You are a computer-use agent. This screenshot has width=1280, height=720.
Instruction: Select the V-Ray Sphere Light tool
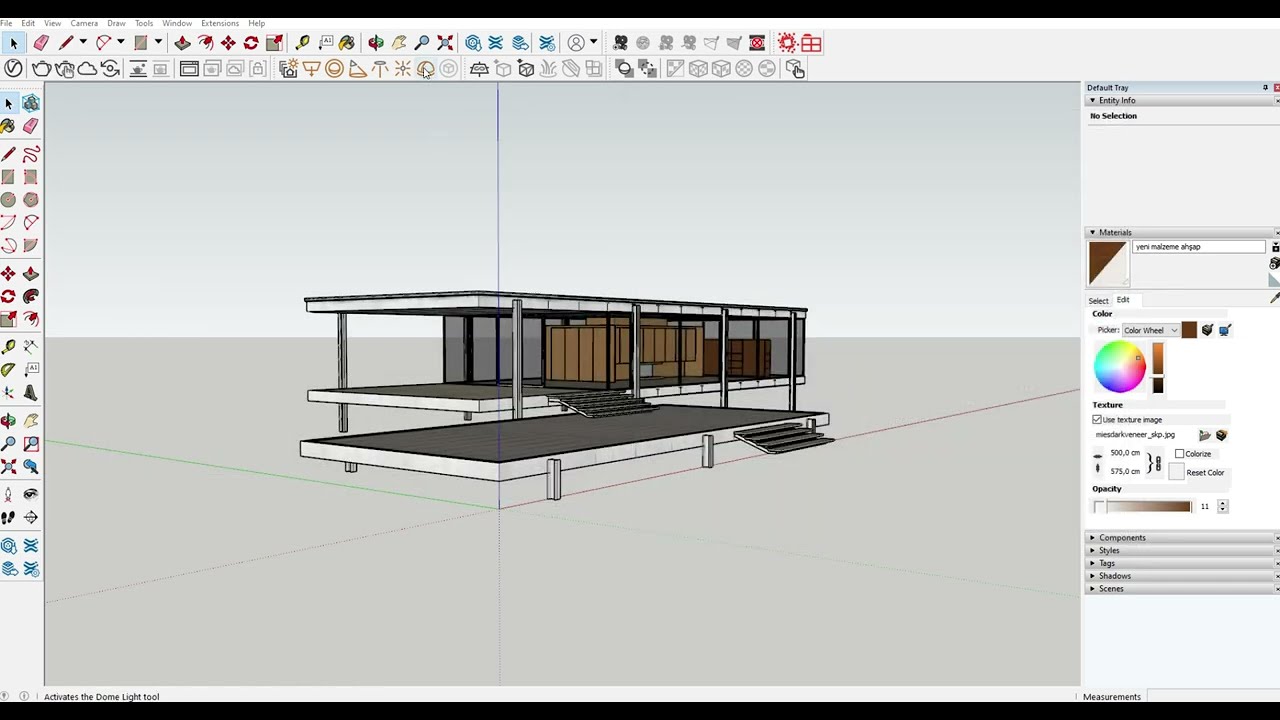coord(334,68)
